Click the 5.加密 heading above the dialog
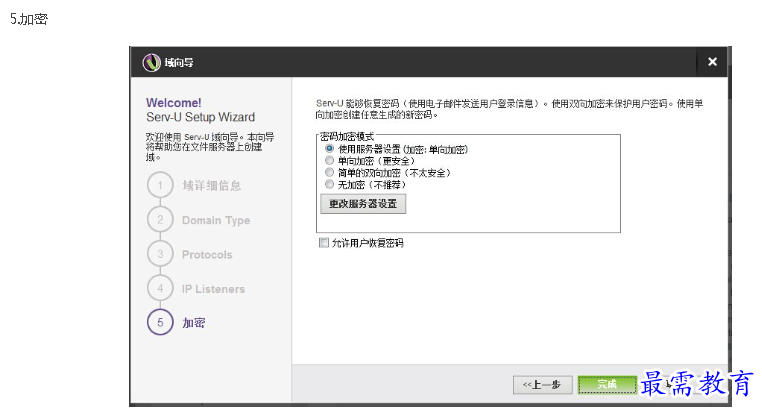The height and width of the screenshot is (415, 762). pyautogui.click(x=29, y=19)
